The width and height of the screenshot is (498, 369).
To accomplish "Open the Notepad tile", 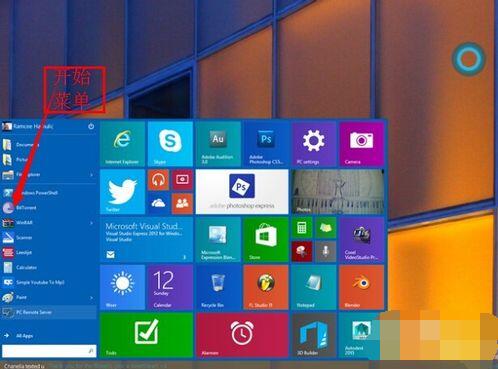I will click(314, 287).
